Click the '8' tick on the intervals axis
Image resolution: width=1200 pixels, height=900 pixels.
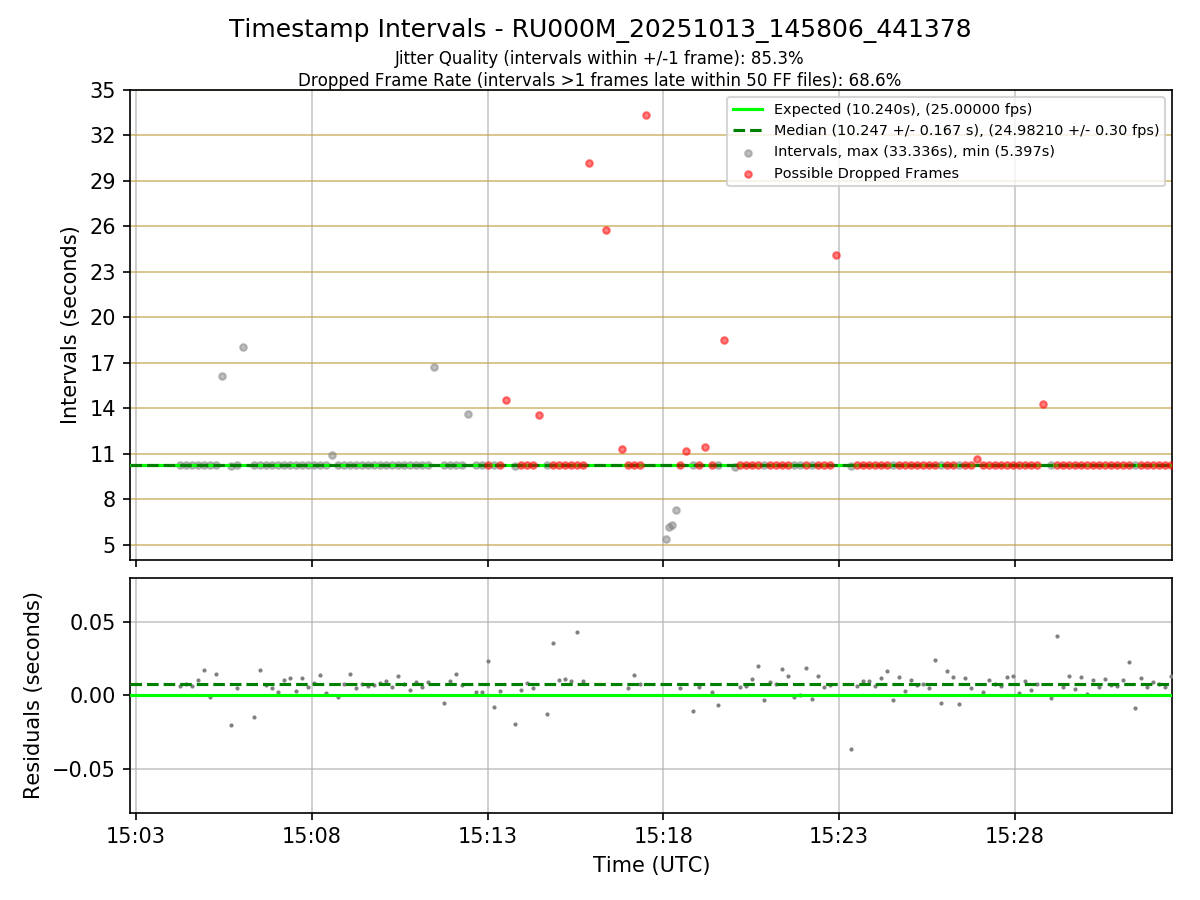click(112, 499)
